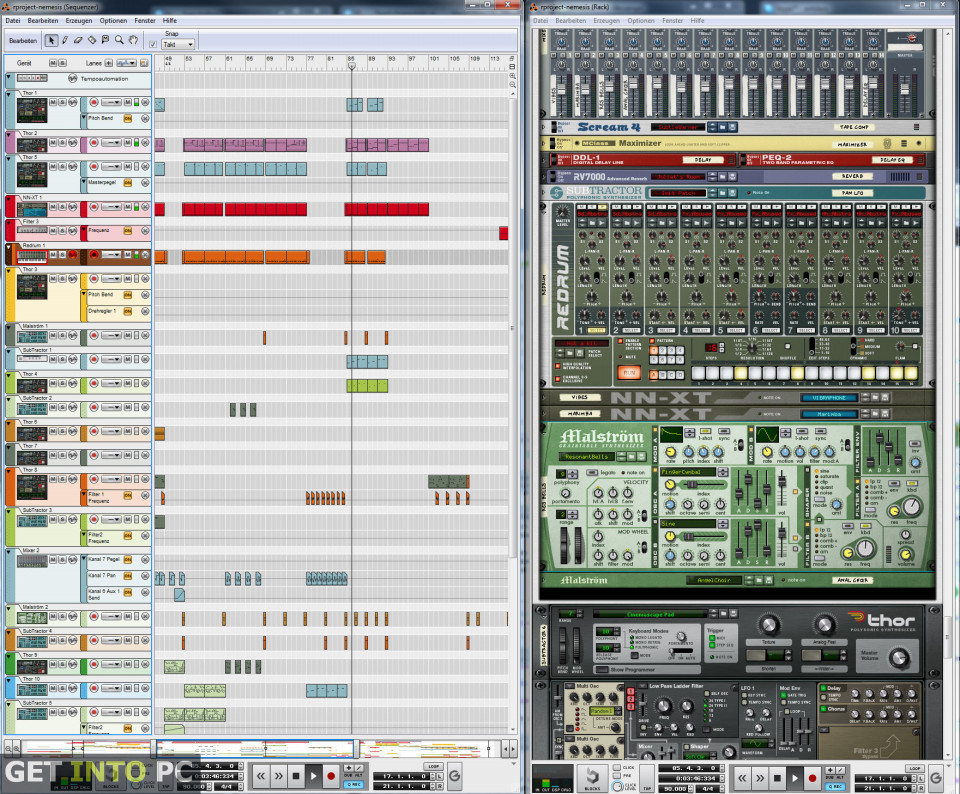Screen dimensions: 960x794
Task: Click the Dub plus icon in Rack transport
Action: click(830, 771)
